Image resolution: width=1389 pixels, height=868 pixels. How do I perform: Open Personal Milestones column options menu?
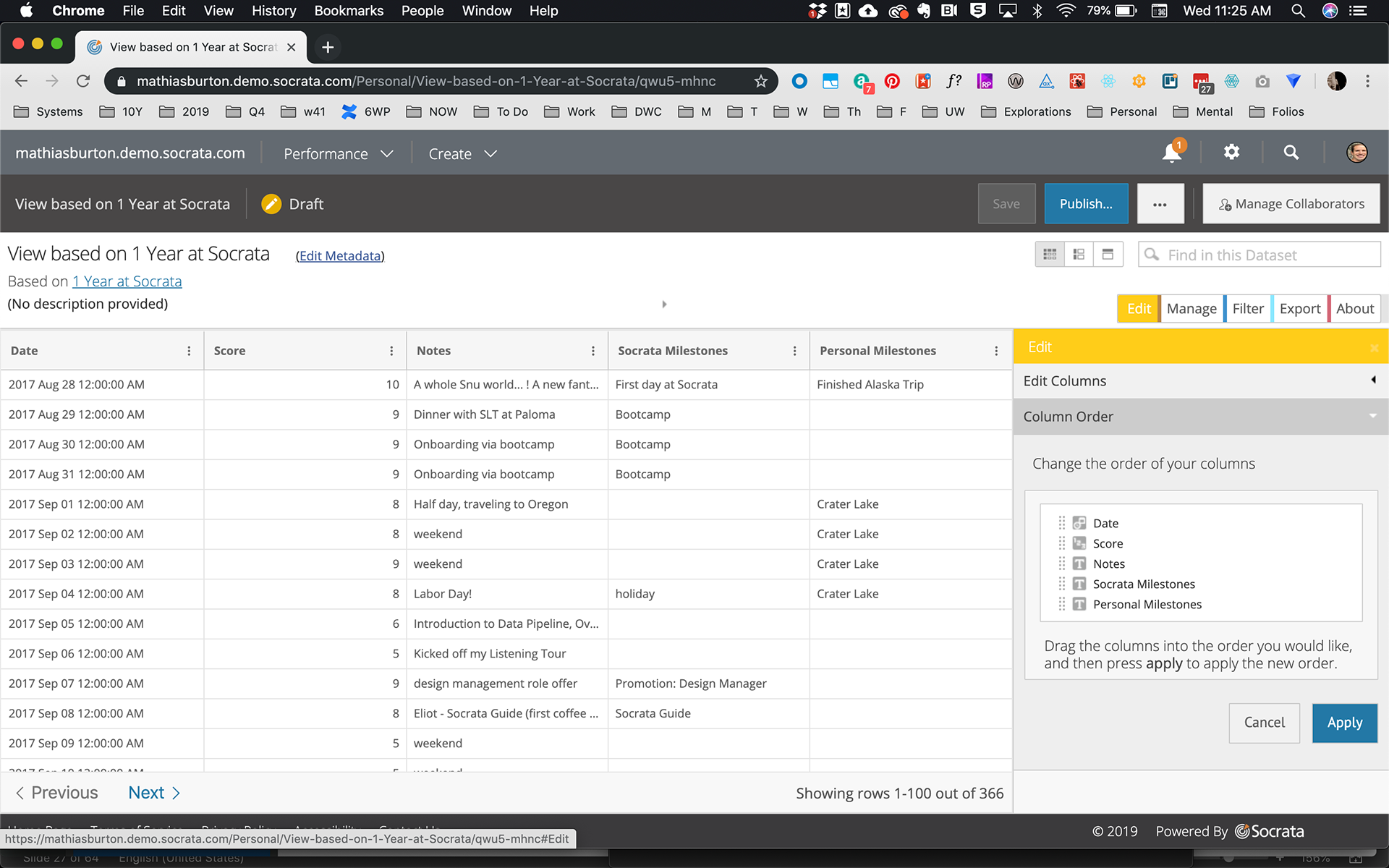click(x=996, y=351)
